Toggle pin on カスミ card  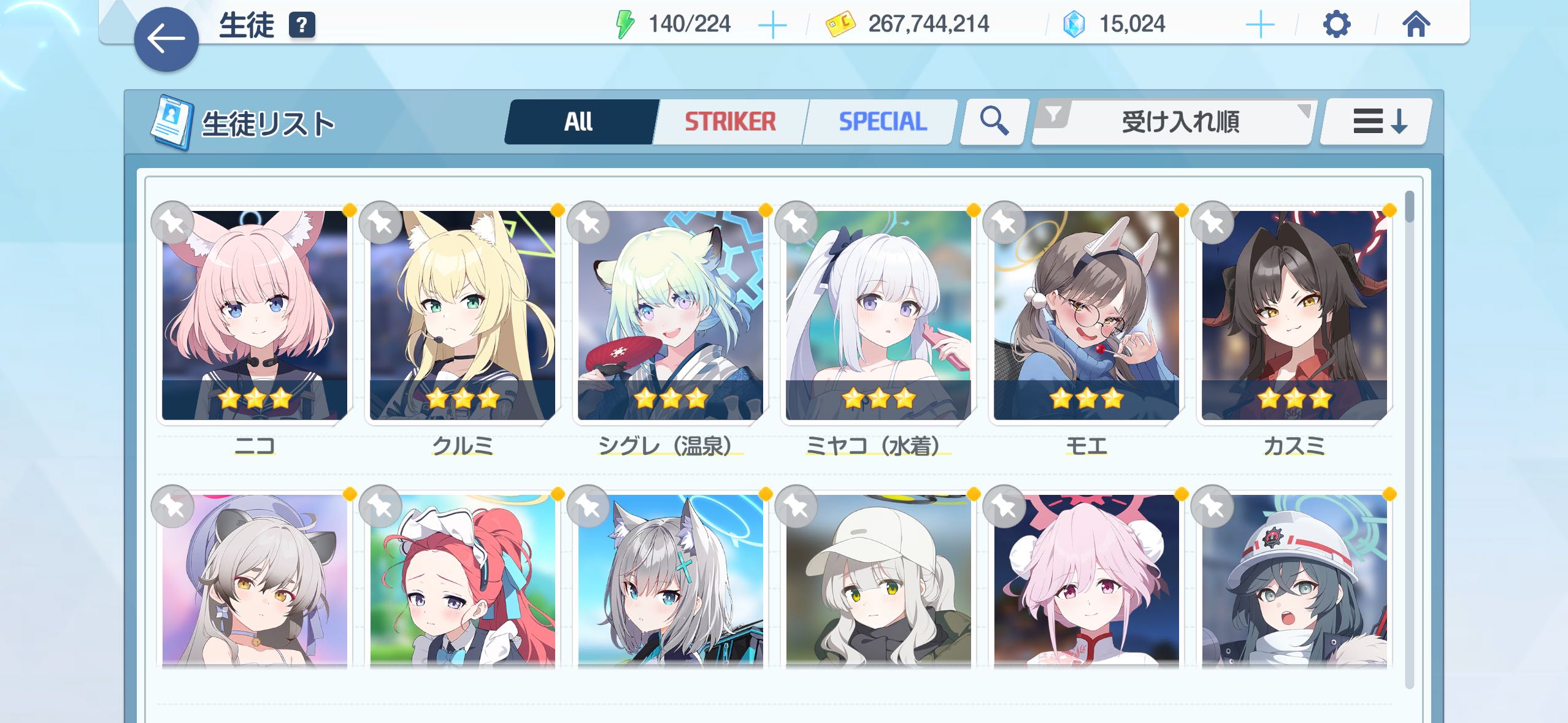click(1212, 222)
